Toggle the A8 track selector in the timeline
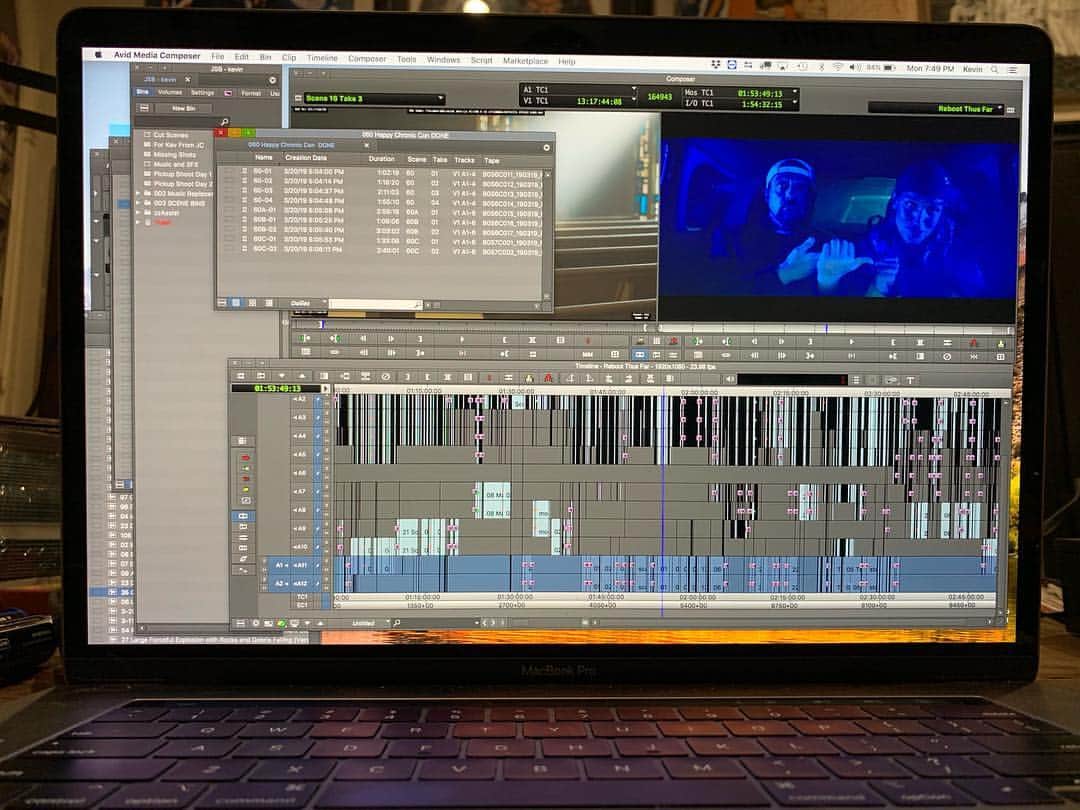 point(300,510)
